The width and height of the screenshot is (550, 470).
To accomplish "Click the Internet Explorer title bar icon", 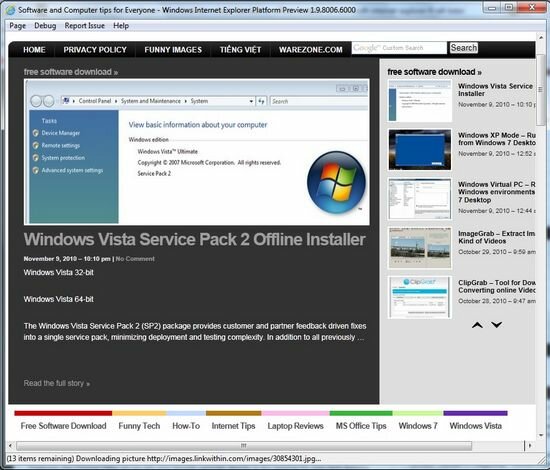I will 11,9.
